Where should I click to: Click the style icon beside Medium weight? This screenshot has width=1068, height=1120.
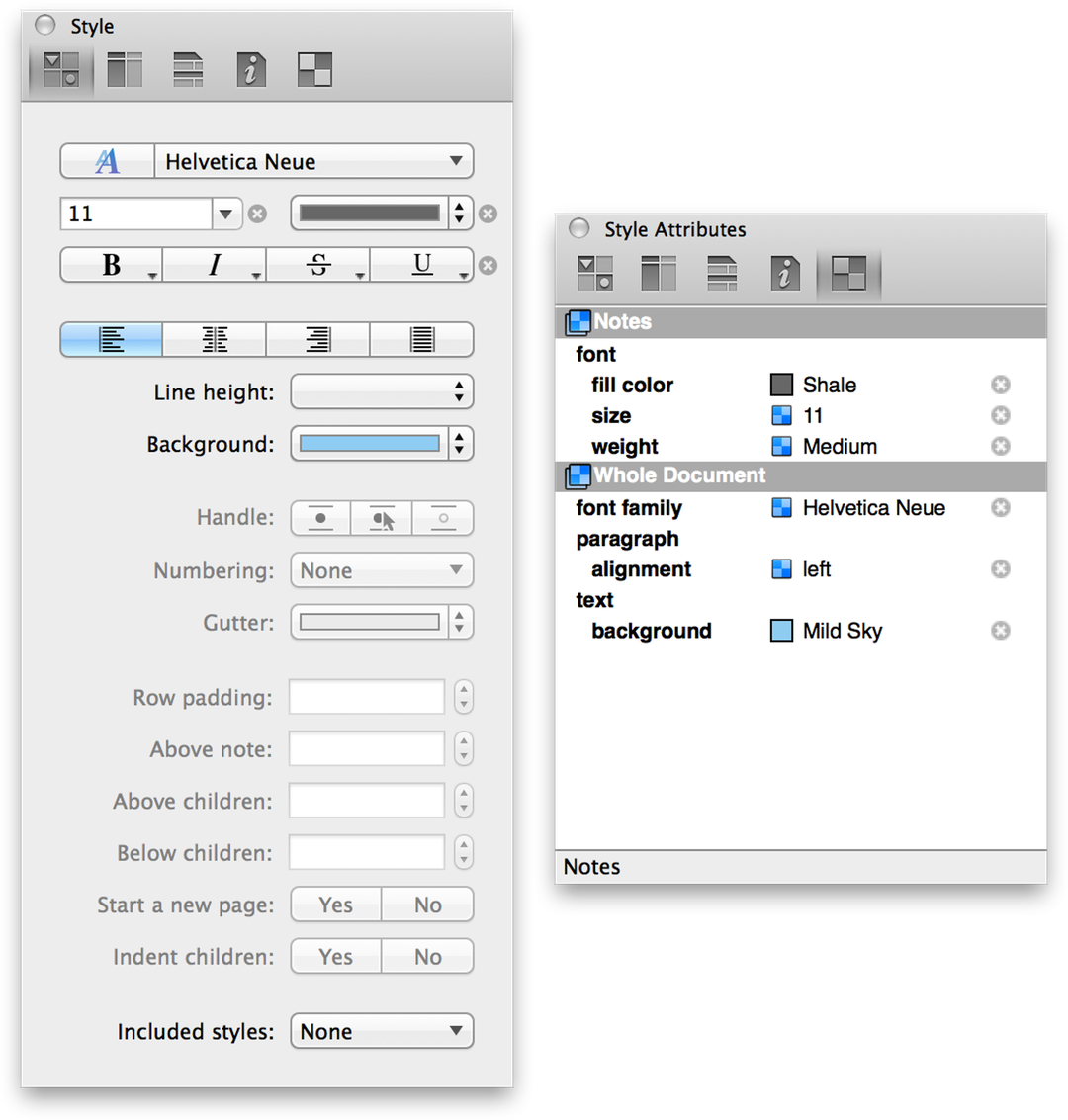click(x=781, y=447)
